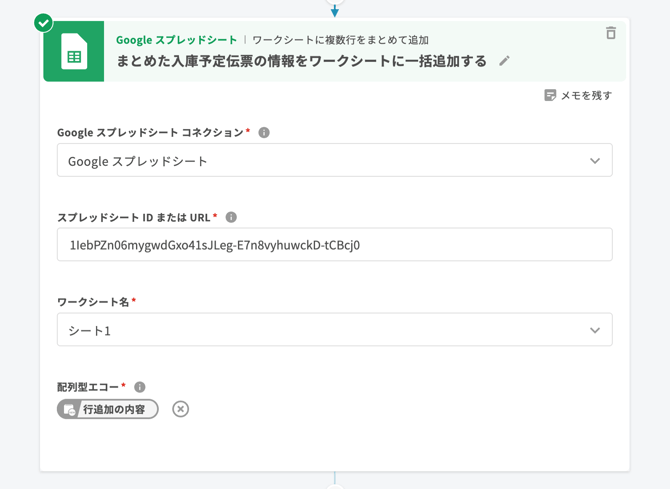Show info for 配列型エコー field
This screenshot has height=489, width=670.
click(x=140, y=387)
